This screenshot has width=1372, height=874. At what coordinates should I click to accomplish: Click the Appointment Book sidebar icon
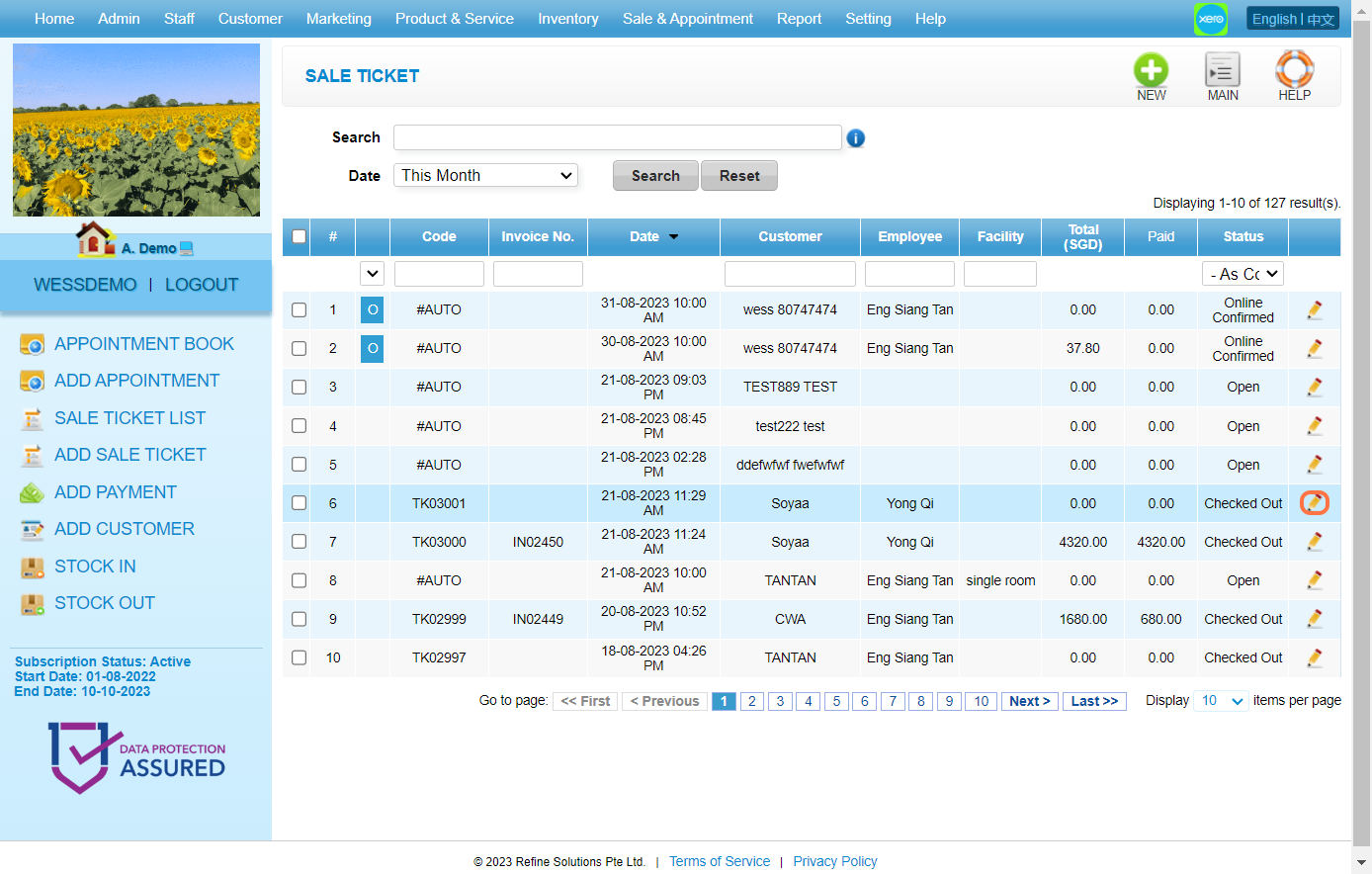33,344
